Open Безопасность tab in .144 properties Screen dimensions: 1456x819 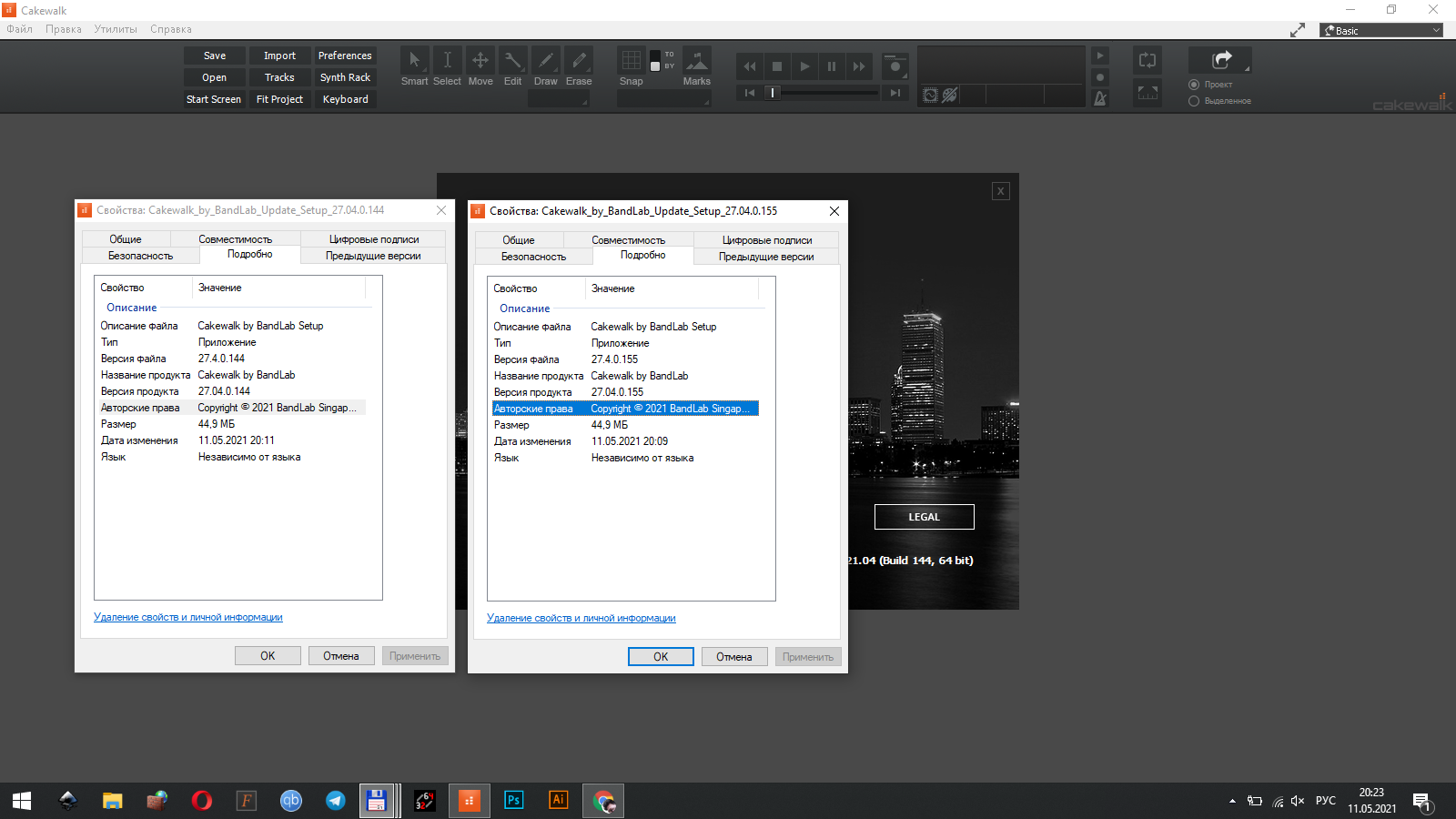click(140, 256)
